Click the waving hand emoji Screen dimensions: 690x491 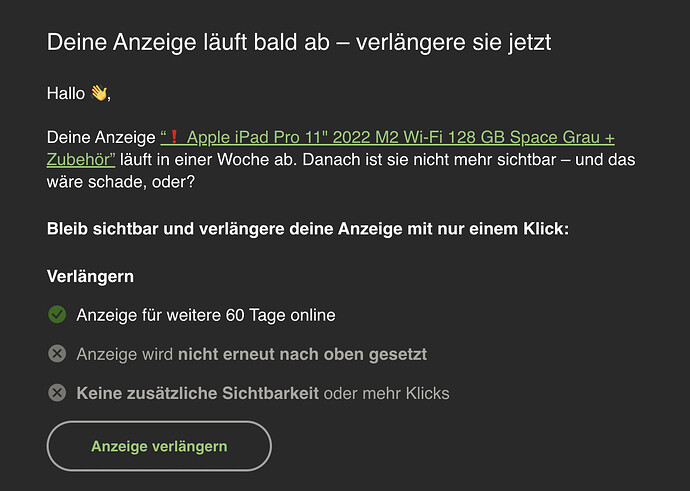click(x=98, y=93)
